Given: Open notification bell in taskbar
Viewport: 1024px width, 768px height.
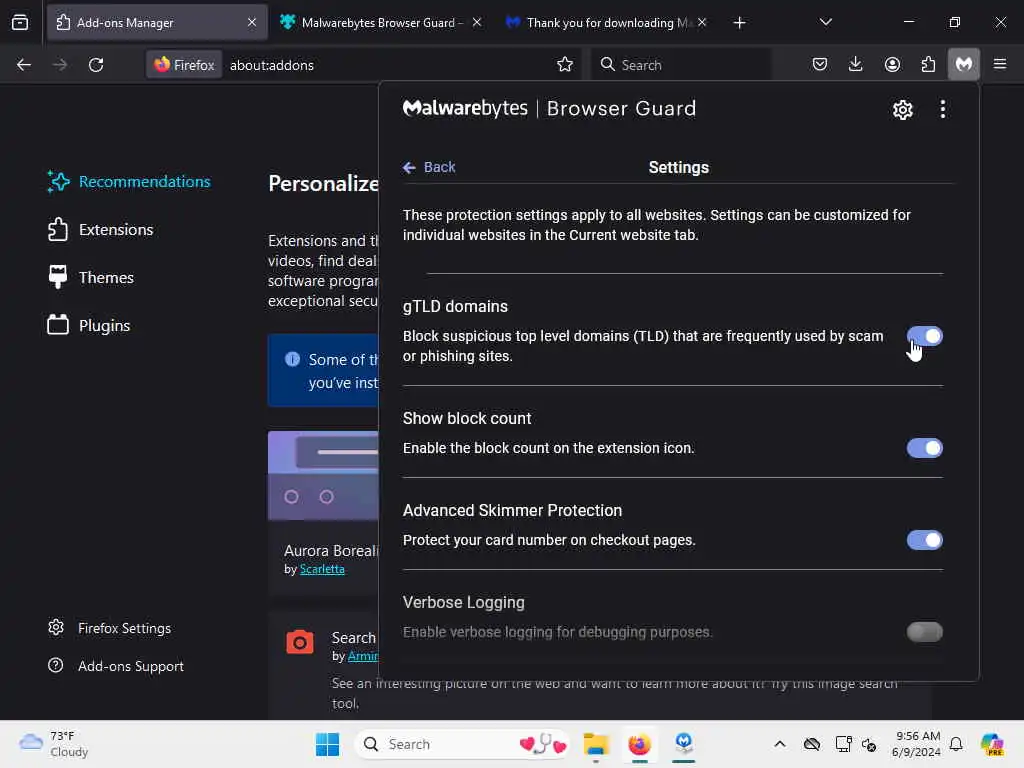Looking at the screenshot, I should pos(955,744).
